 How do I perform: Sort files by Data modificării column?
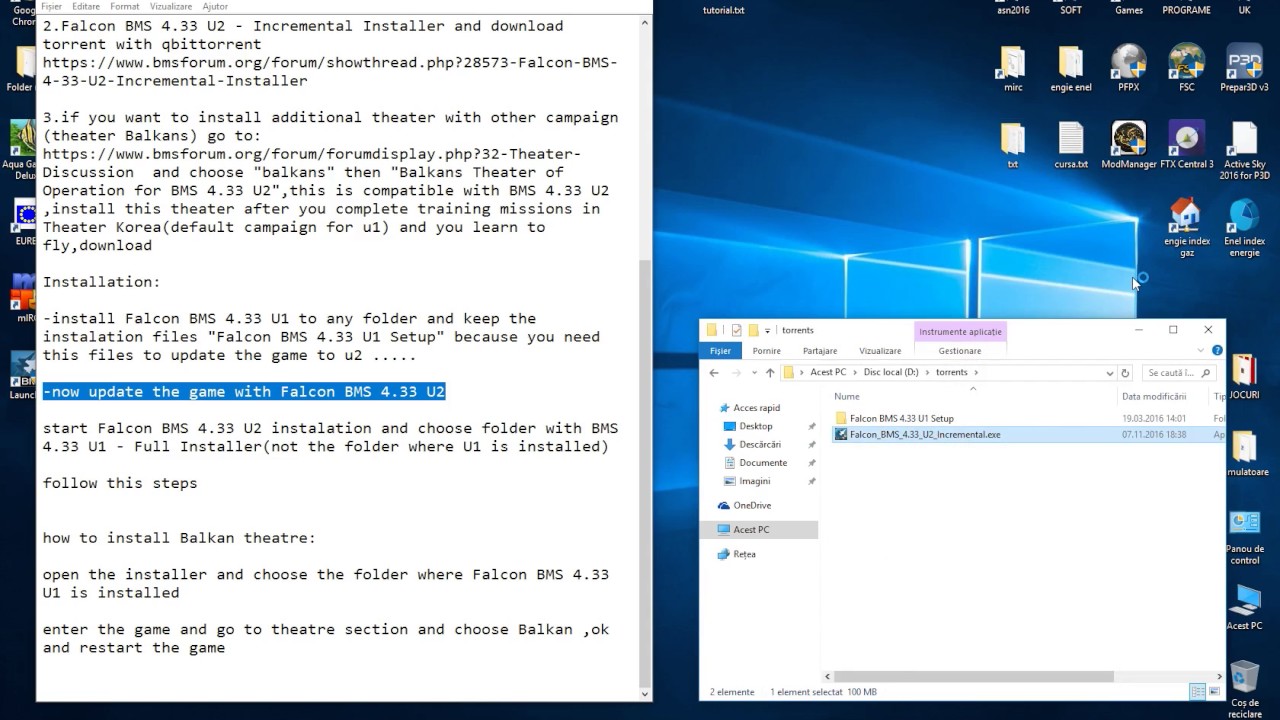point(1153,397)
